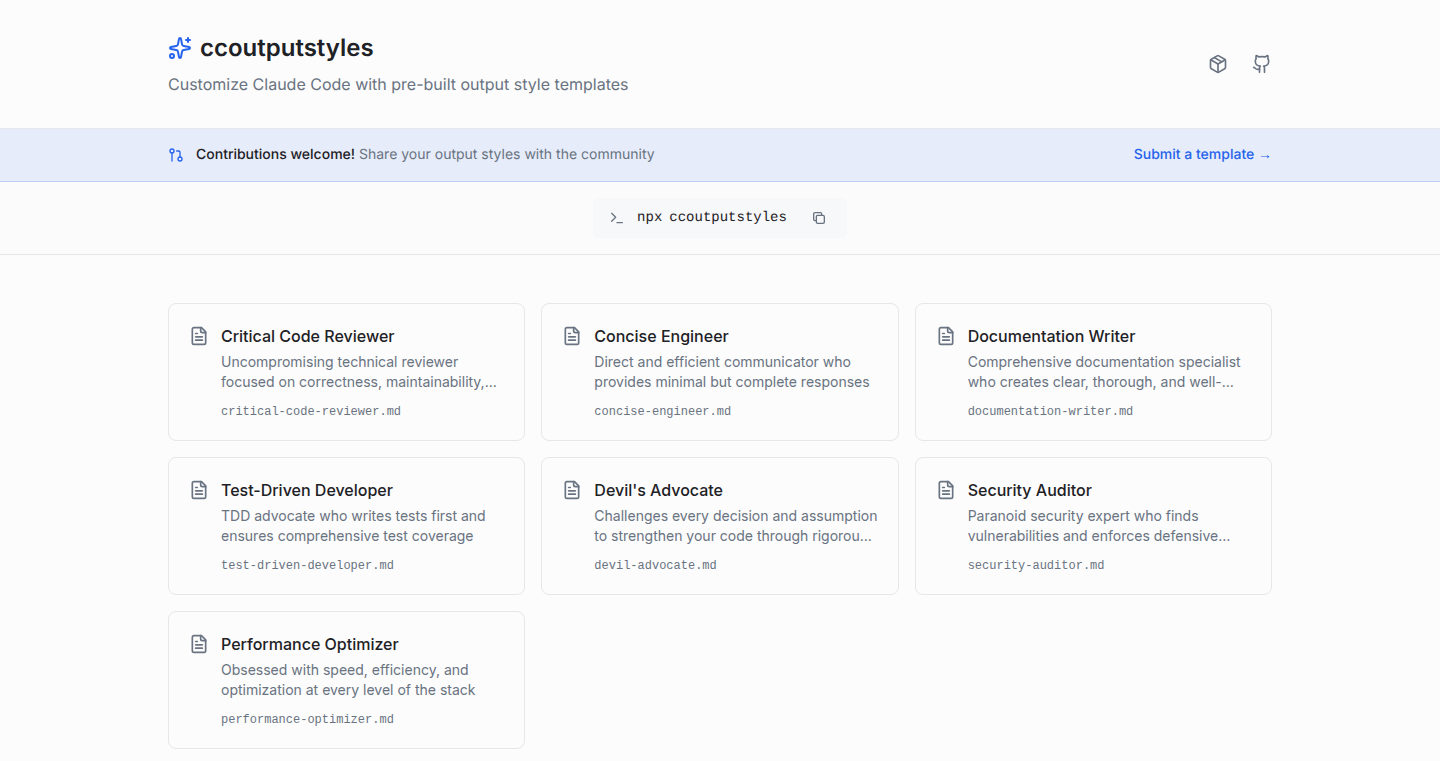This screenshot has height=761, width=1440.
Task: Click the Contributions welcome! bold text
Action: [x=275, y=155]
